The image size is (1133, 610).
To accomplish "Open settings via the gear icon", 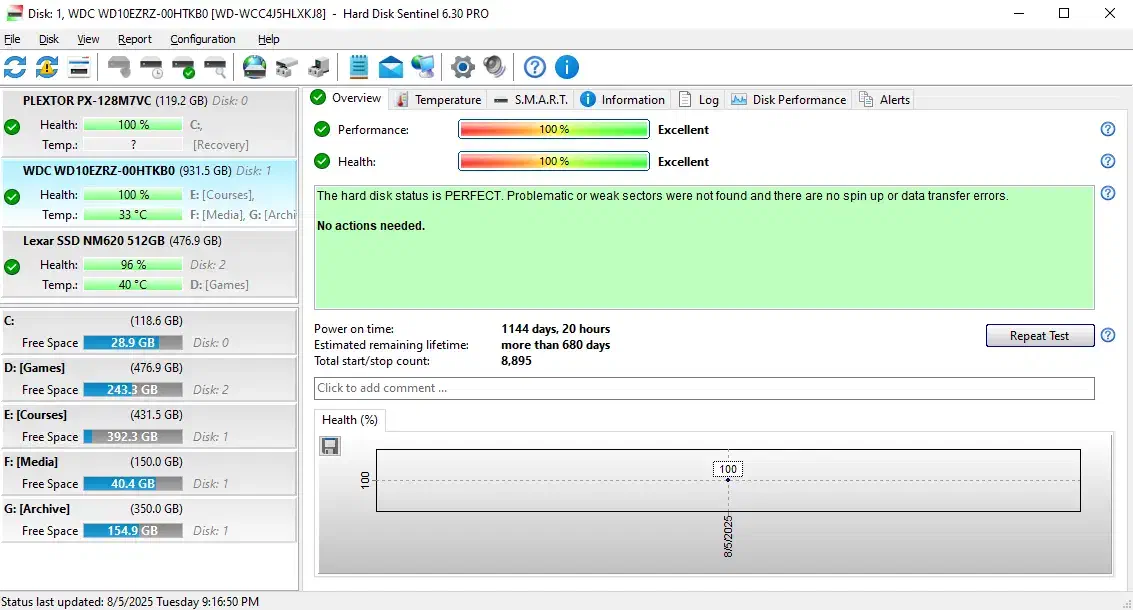I will click(x=462, y=67).
